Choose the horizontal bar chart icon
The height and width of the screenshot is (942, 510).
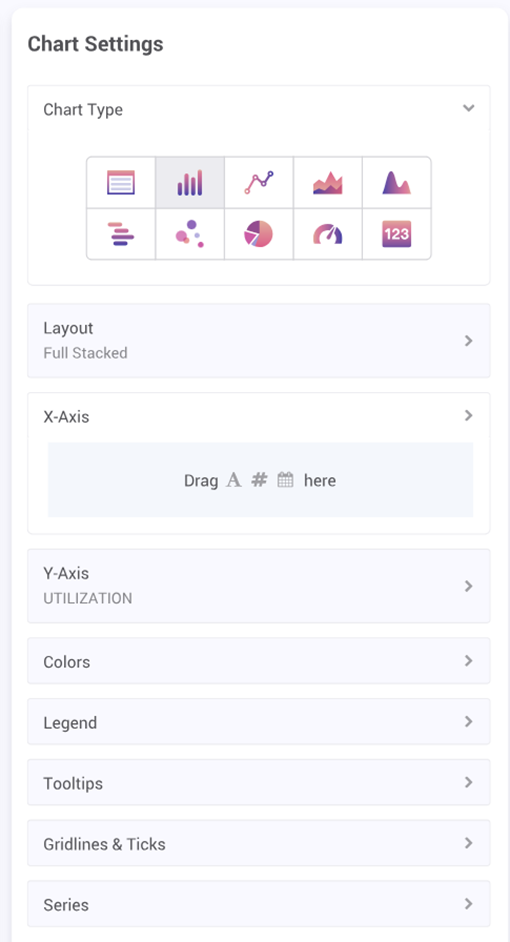(x=121, y=234)
